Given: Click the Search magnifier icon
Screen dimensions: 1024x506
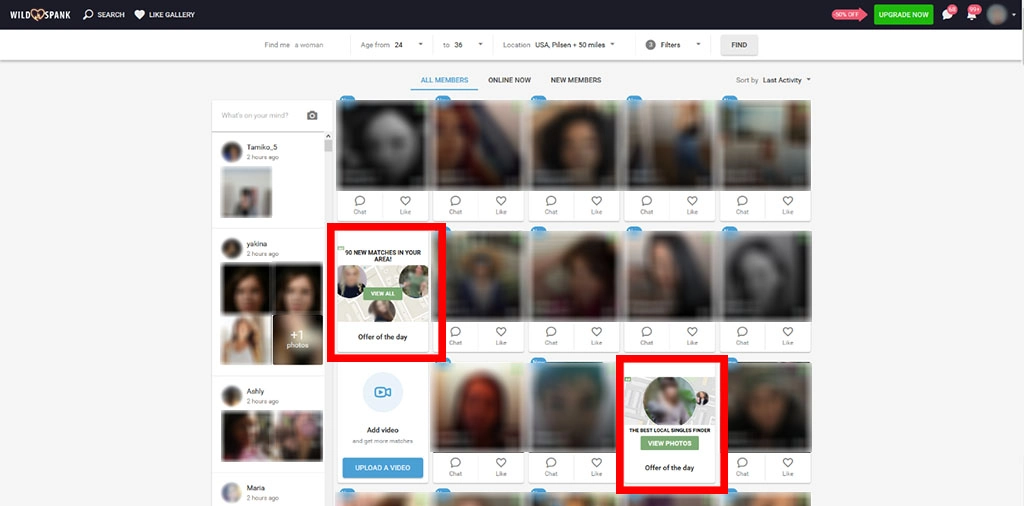Looking at the screenshot, I should (x=88, y=14).
